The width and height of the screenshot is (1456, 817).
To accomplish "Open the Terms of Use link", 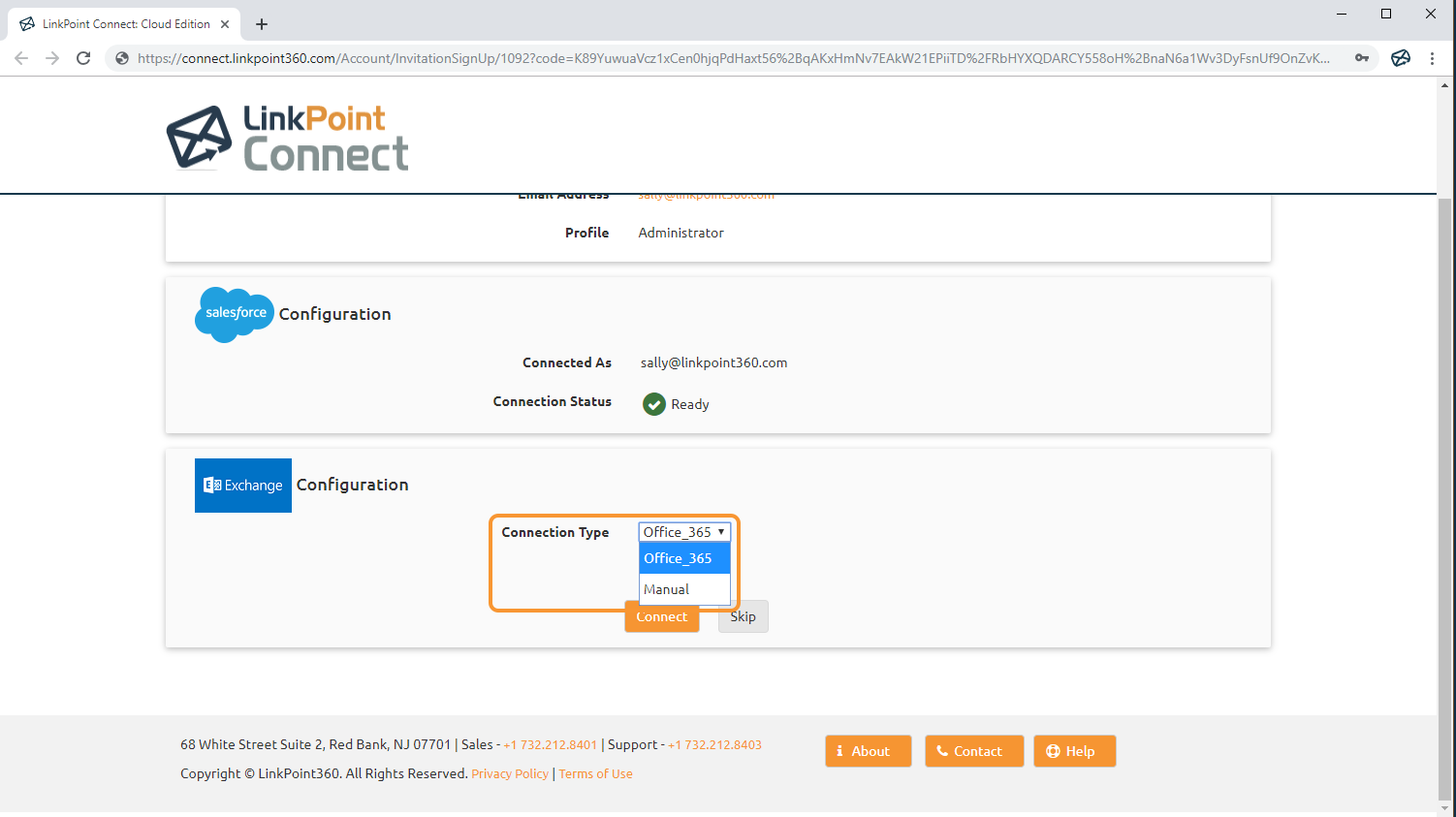I will click(596, 773).
